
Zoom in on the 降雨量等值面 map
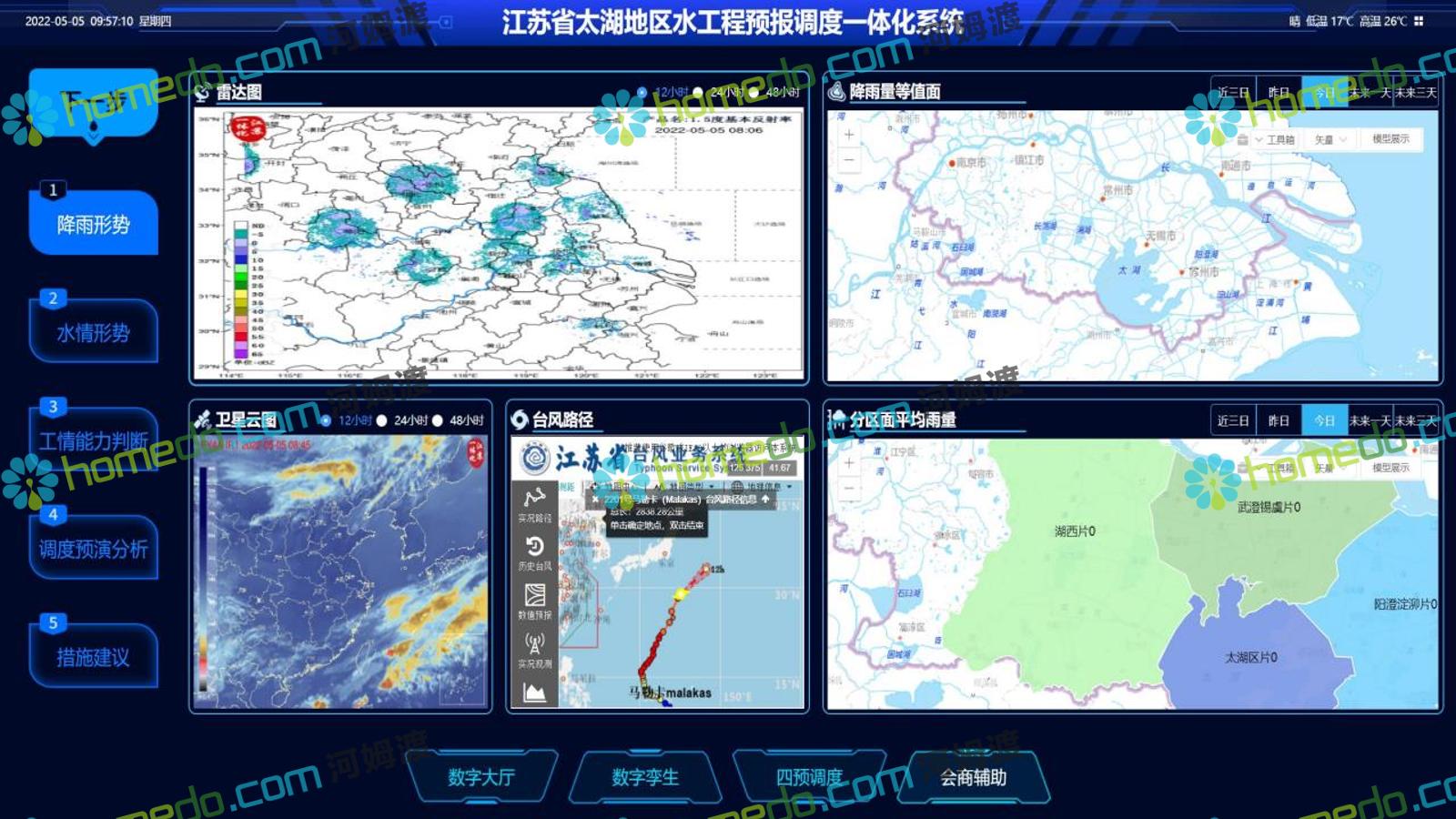coord(848,135)
